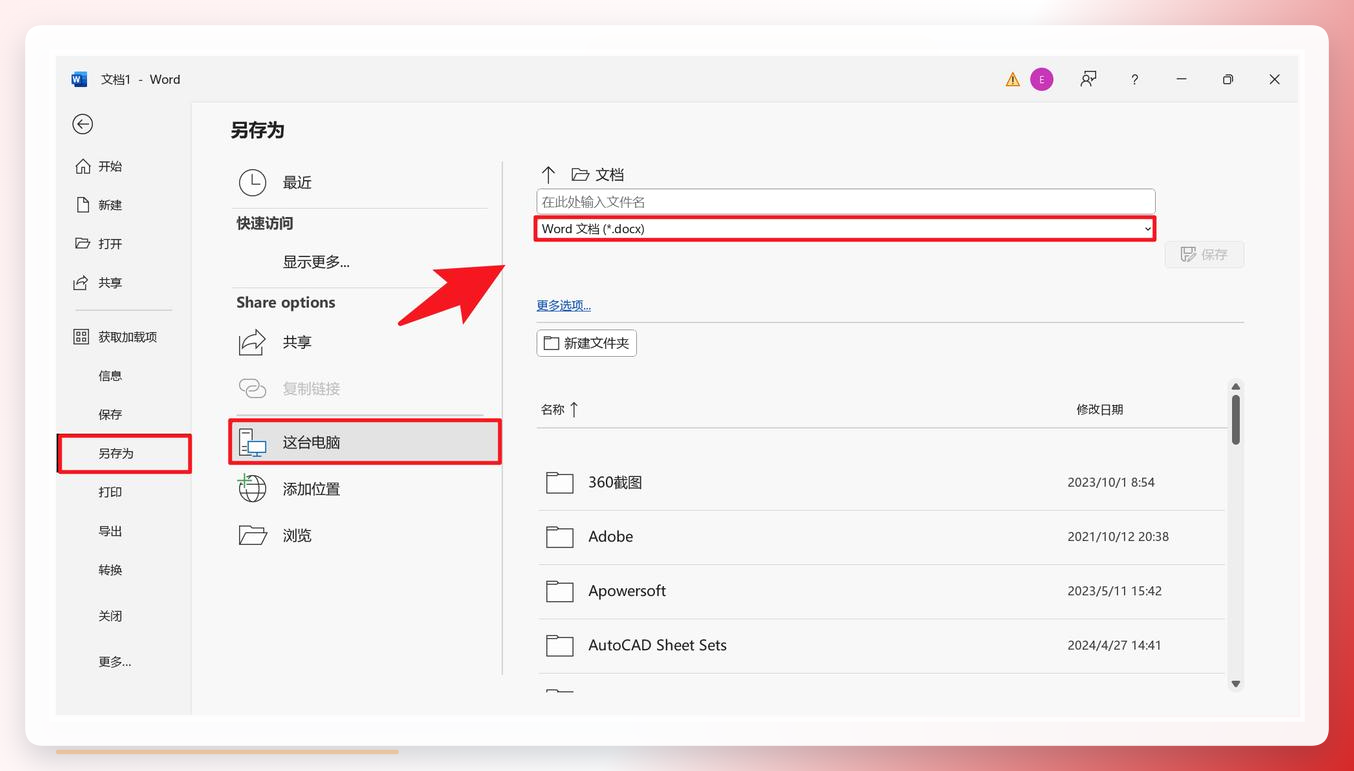Open the help question mark
This screenshot has width=1354, height=771.
(x=1134, y=80)
